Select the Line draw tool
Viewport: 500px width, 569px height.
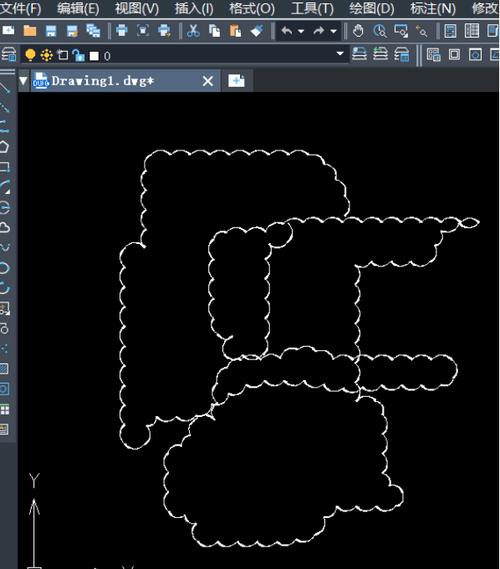(x=4, y=87)
